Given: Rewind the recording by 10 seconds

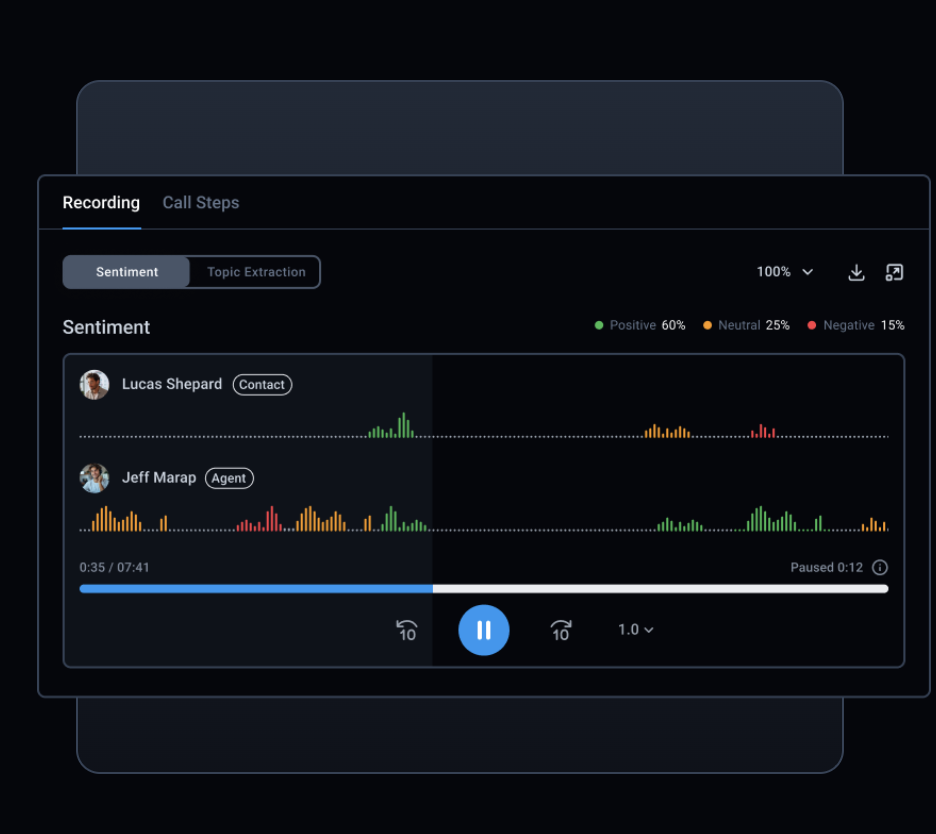Looking at the screenshot, I should pyautogui.click(x=407, y=630).
